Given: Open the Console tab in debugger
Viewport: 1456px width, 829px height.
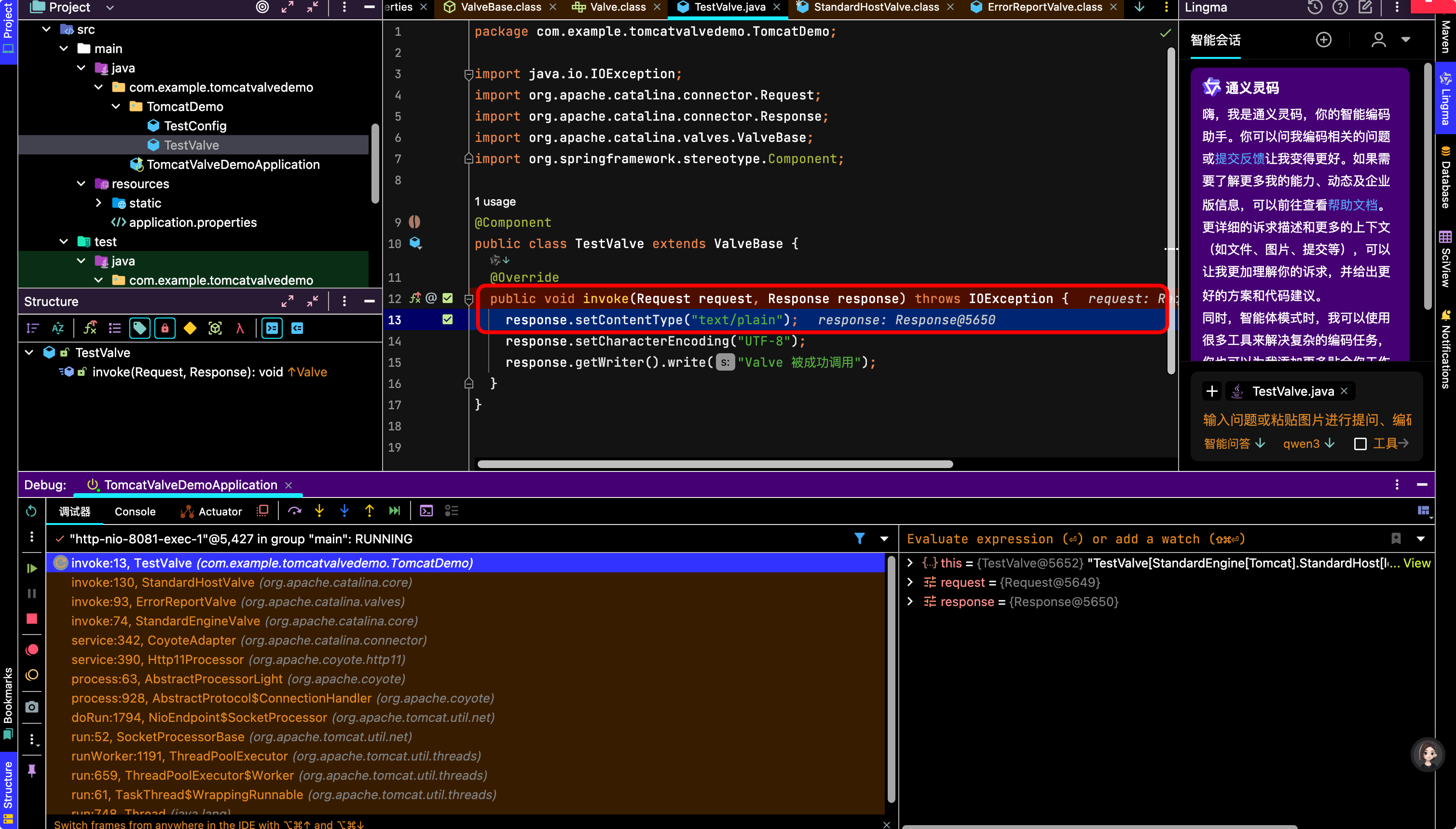Looking at the screenshot, I should coord(135,511).
